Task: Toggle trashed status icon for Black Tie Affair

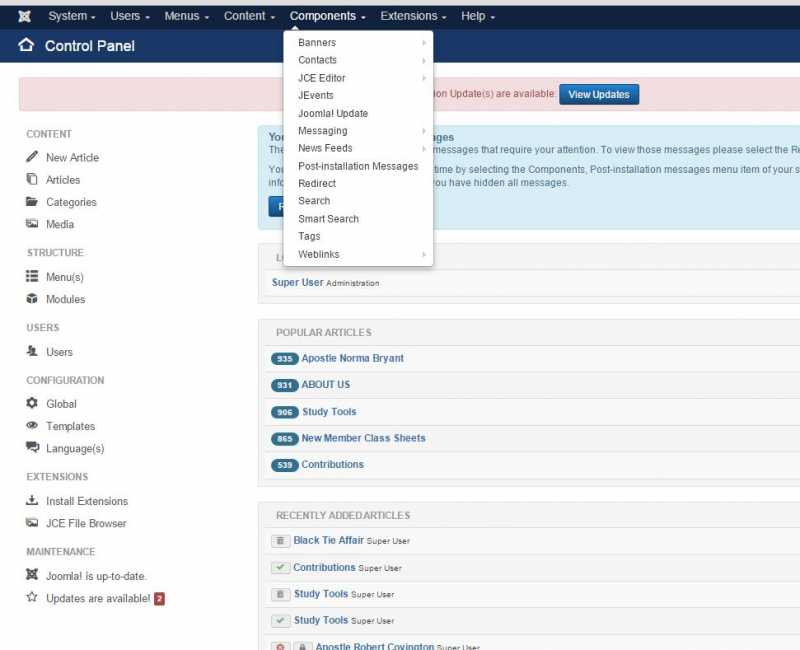Action: [280, 541]
